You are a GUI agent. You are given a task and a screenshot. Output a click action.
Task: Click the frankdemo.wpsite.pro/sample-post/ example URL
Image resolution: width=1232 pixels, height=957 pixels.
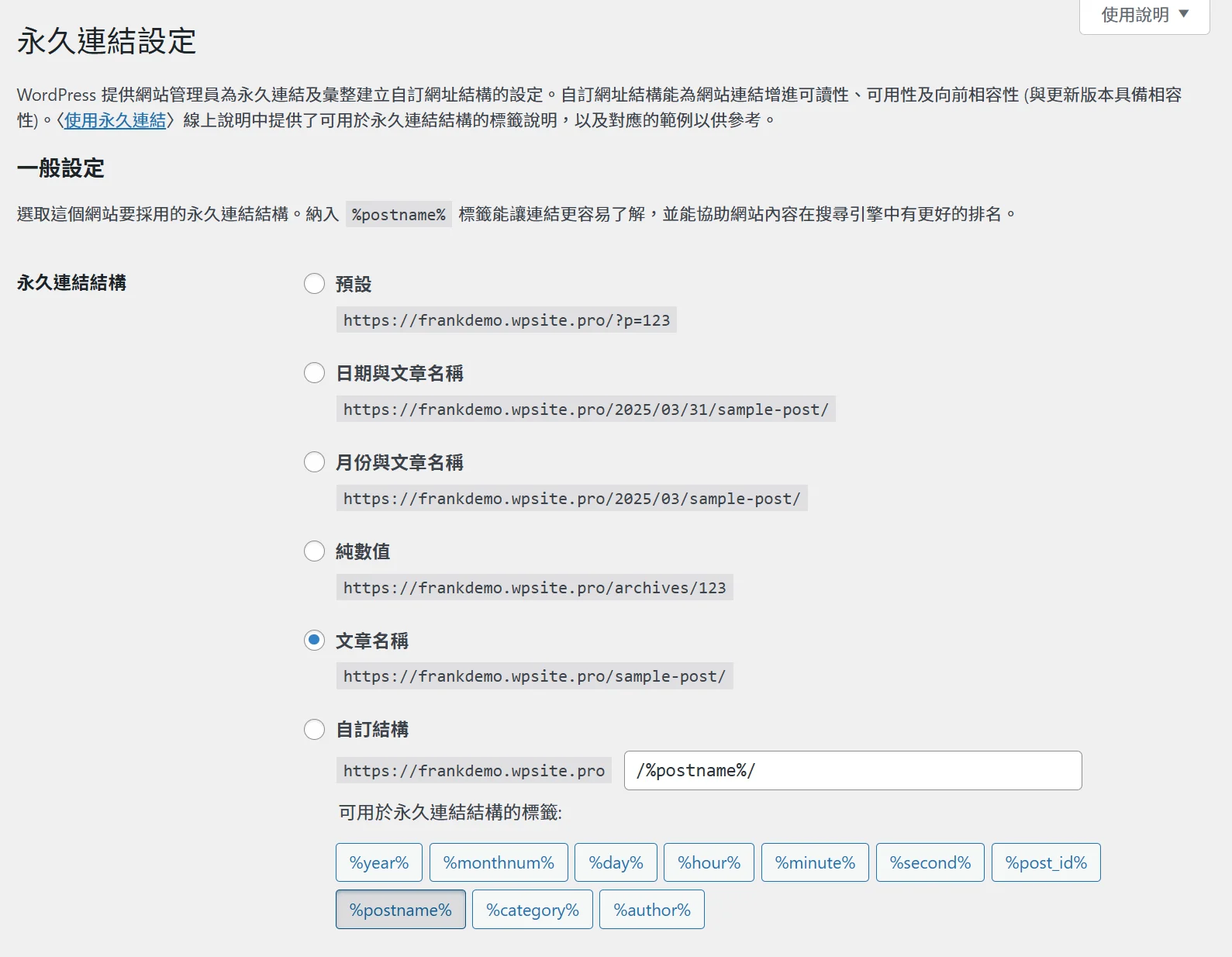pos(534,676)
